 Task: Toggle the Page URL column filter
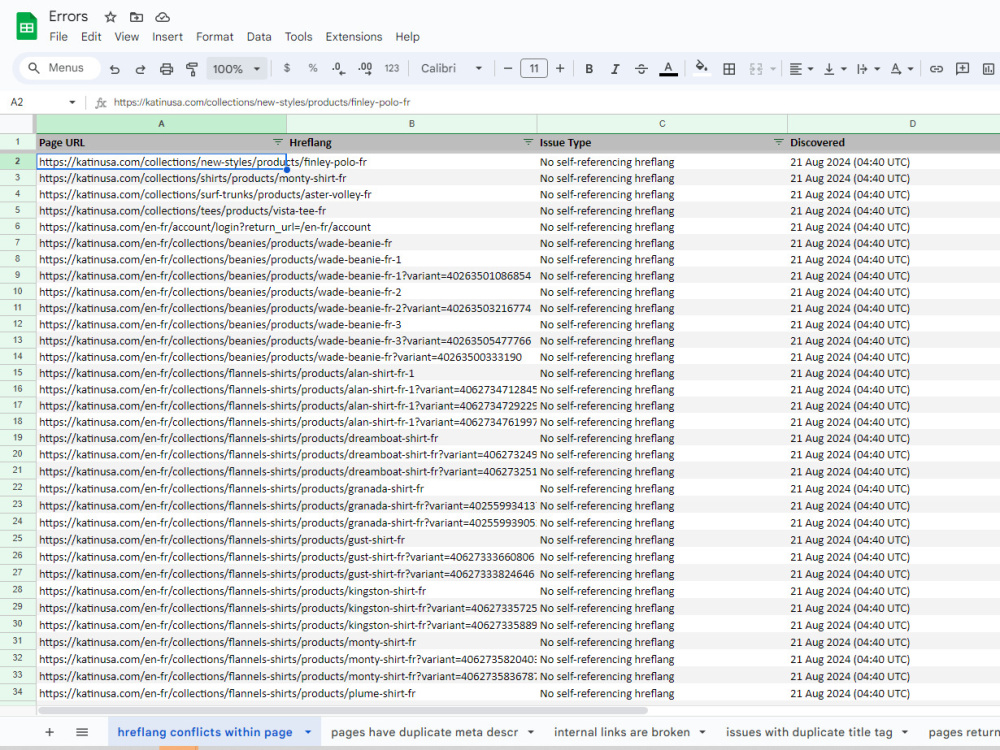coord(277,142)
